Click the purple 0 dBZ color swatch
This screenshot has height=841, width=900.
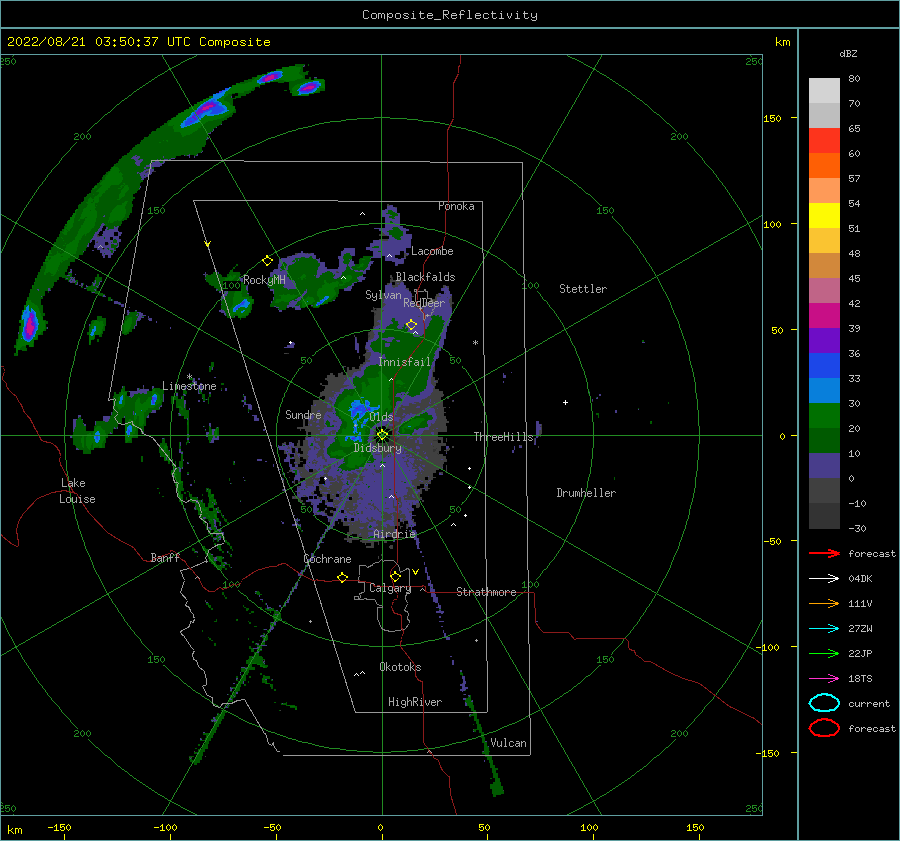824,465
